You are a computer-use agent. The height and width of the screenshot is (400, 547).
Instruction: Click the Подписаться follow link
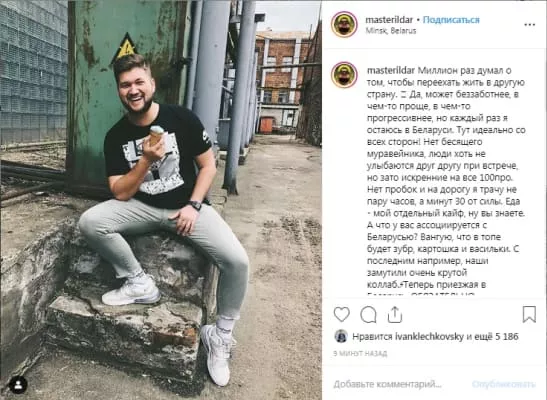[451, 20]
